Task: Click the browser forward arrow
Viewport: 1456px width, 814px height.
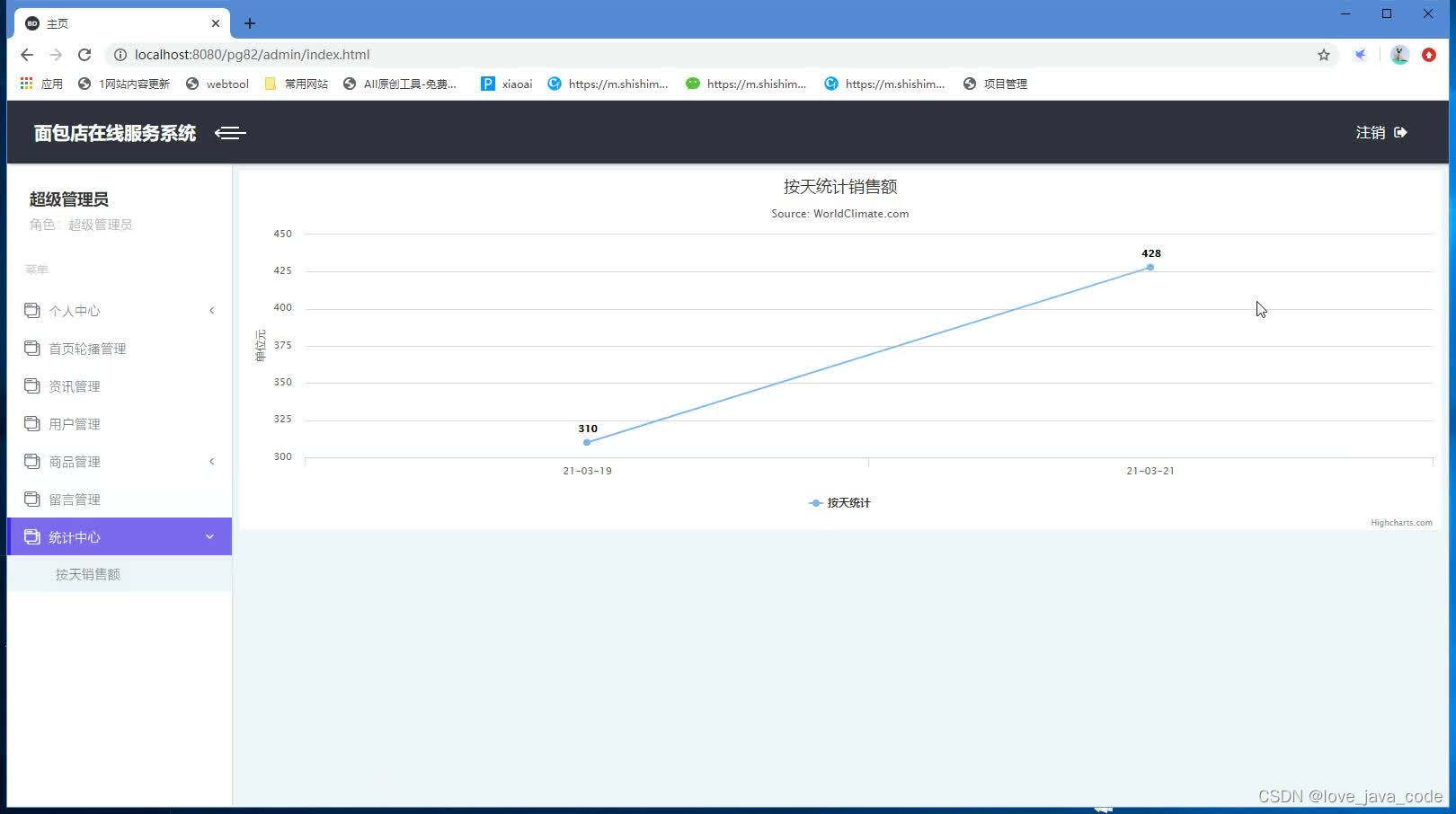Action: pyautogui.click(x=56, y=55)
